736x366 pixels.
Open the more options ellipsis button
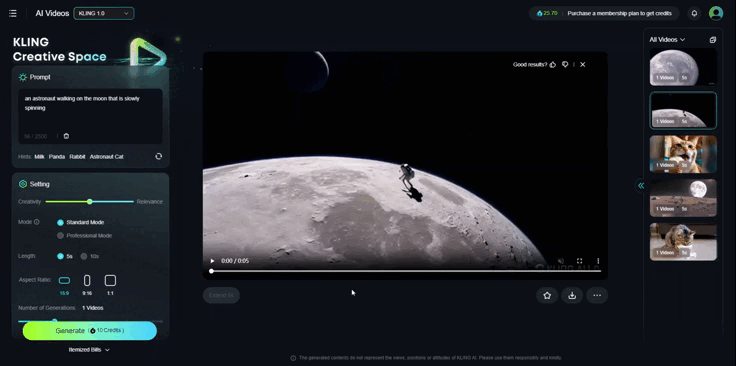[597, 296]
